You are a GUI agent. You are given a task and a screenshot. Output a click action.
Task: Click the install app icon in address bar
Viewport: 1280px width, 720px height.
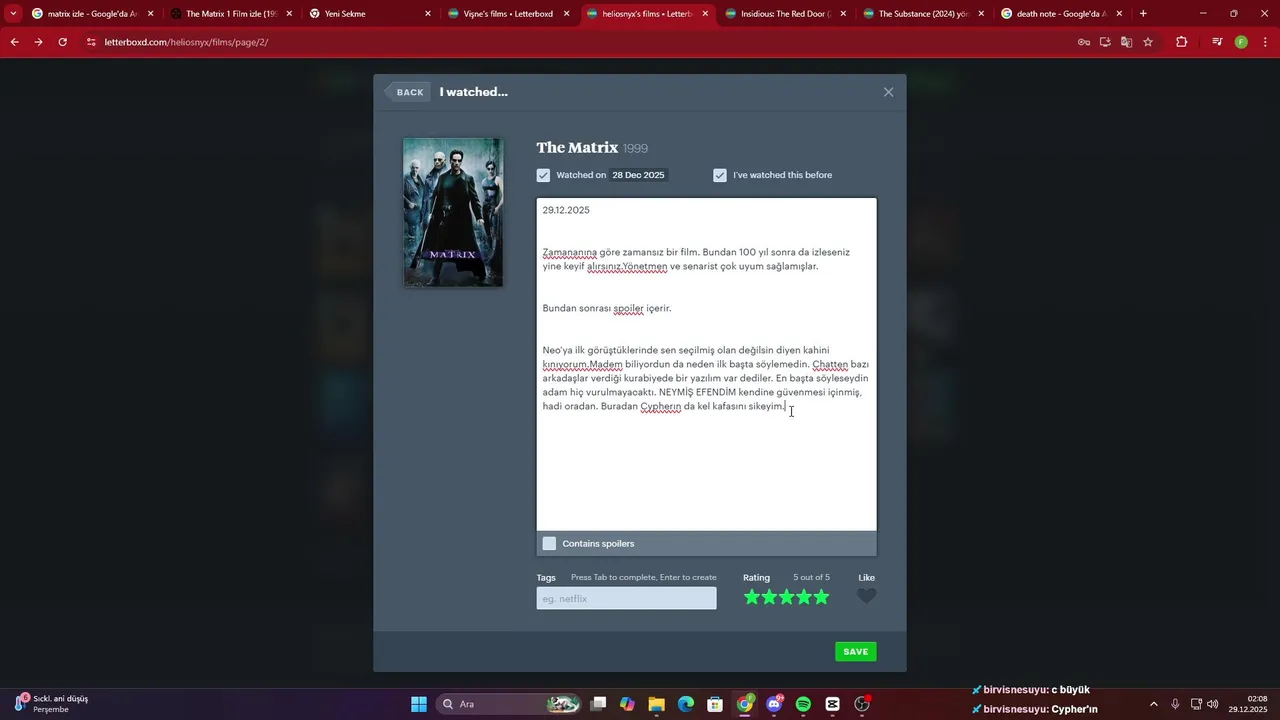coord(1105,42)
